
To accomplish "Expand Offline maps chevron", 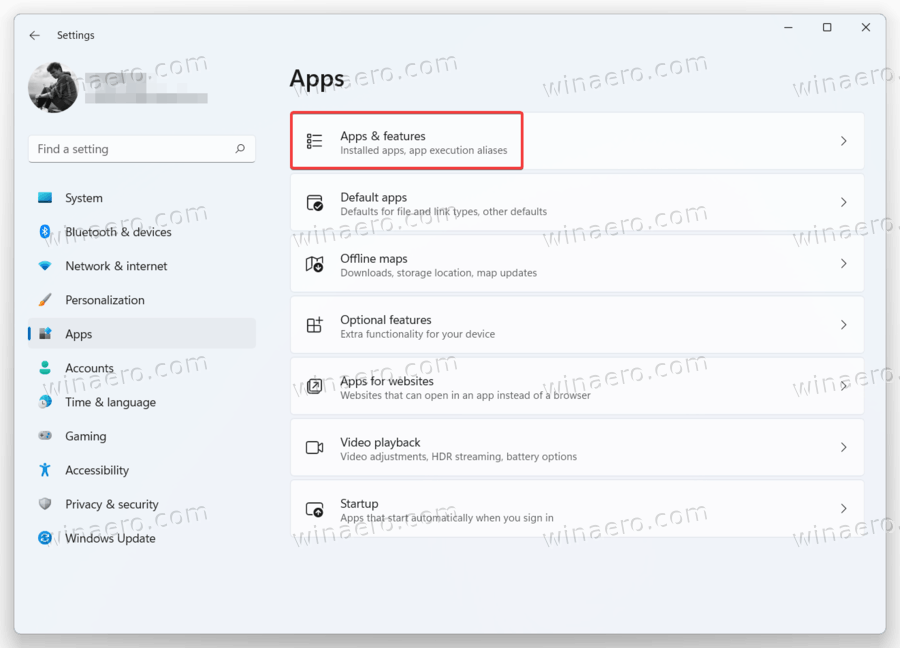I will (843, 263).
